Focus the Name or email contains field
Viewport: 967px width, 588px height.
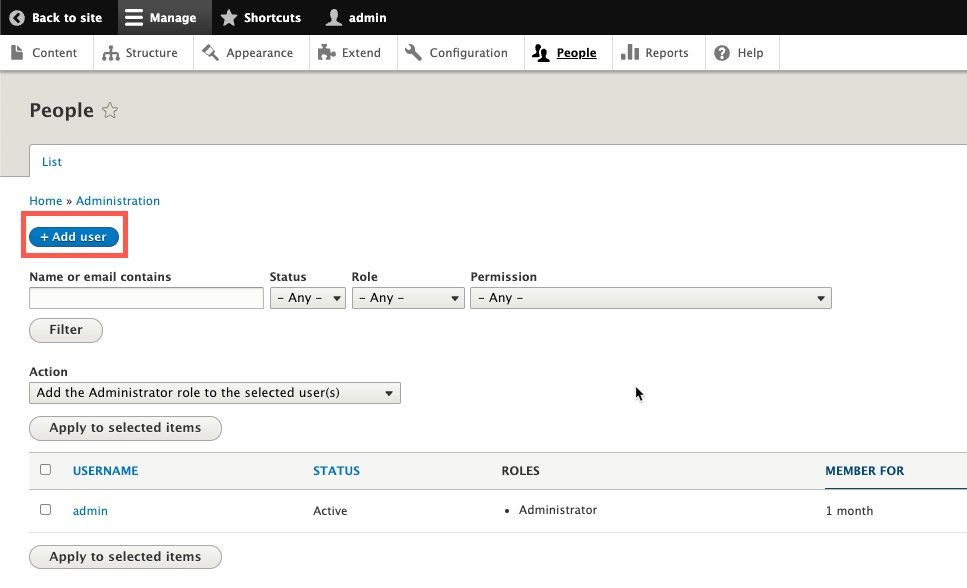(146, 298)
